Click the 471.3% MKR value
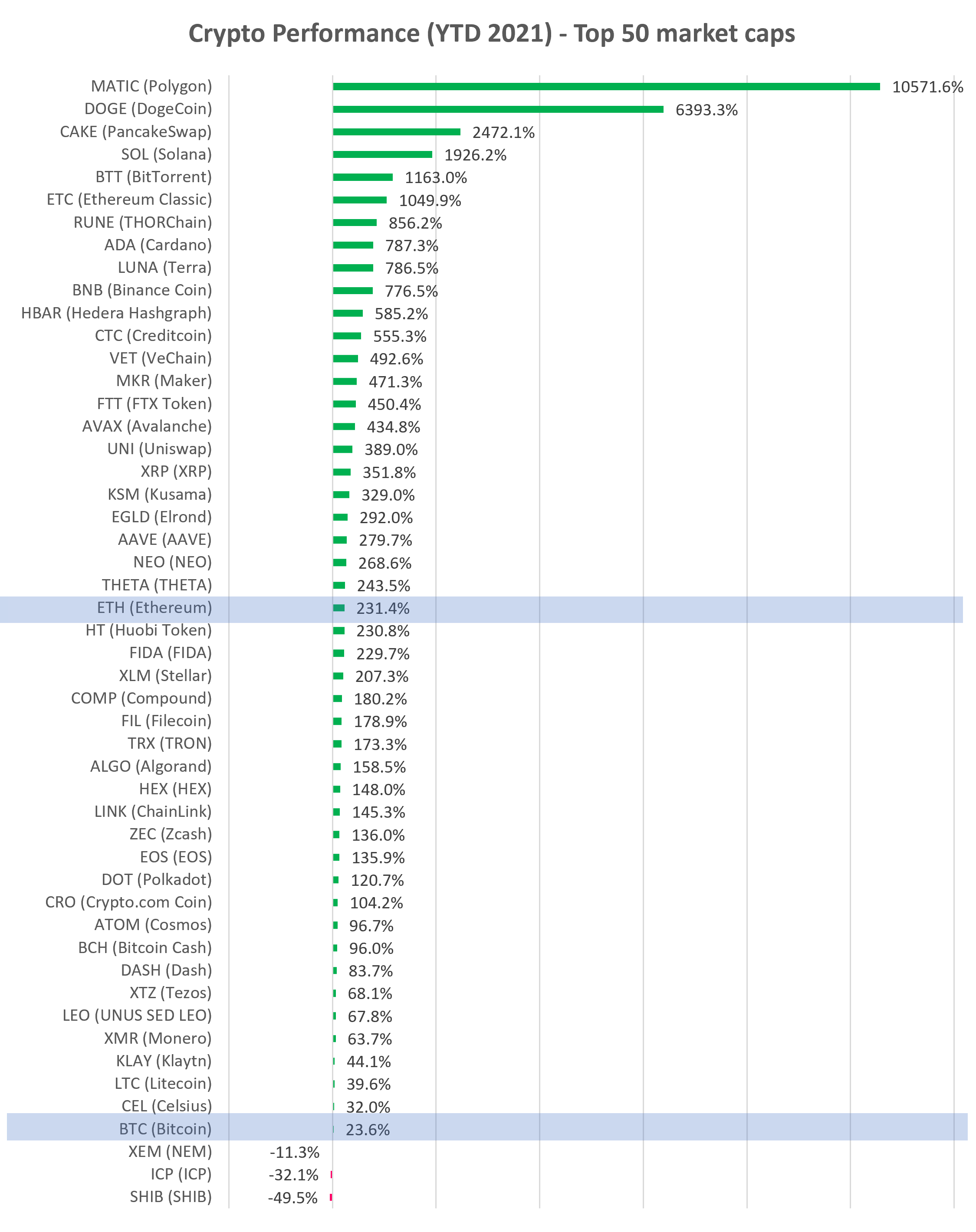This screenshot has width=976, height=1232. pyautogui.click(x=395, y=382)
